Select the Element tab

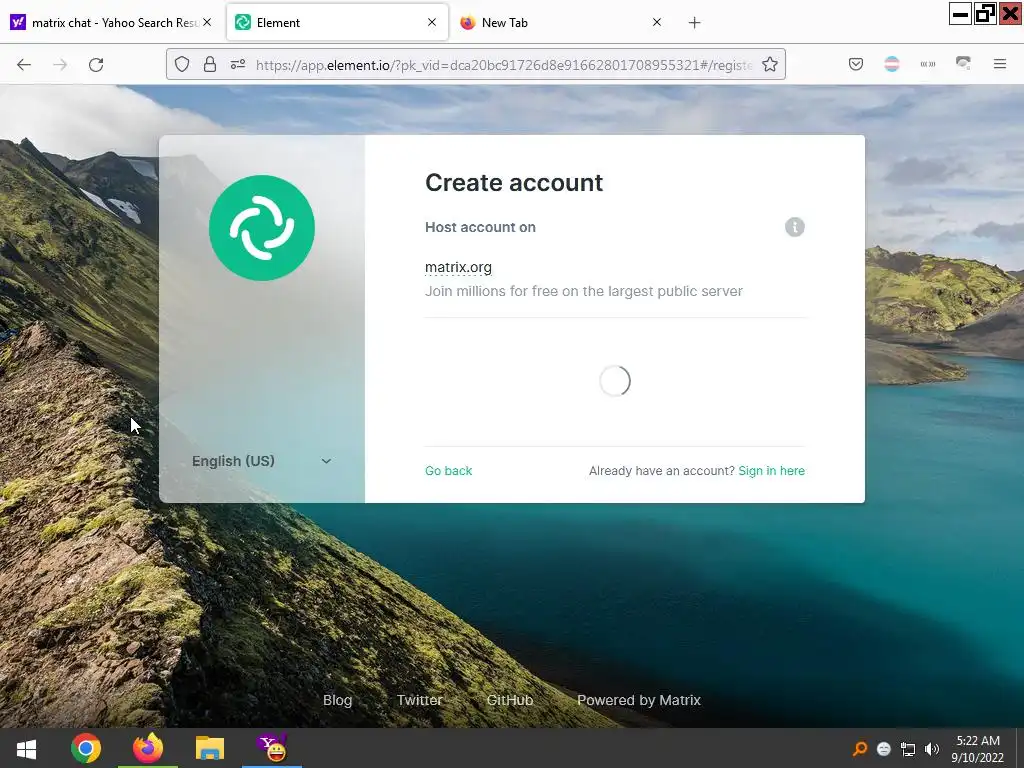click(x=337, y=23)
